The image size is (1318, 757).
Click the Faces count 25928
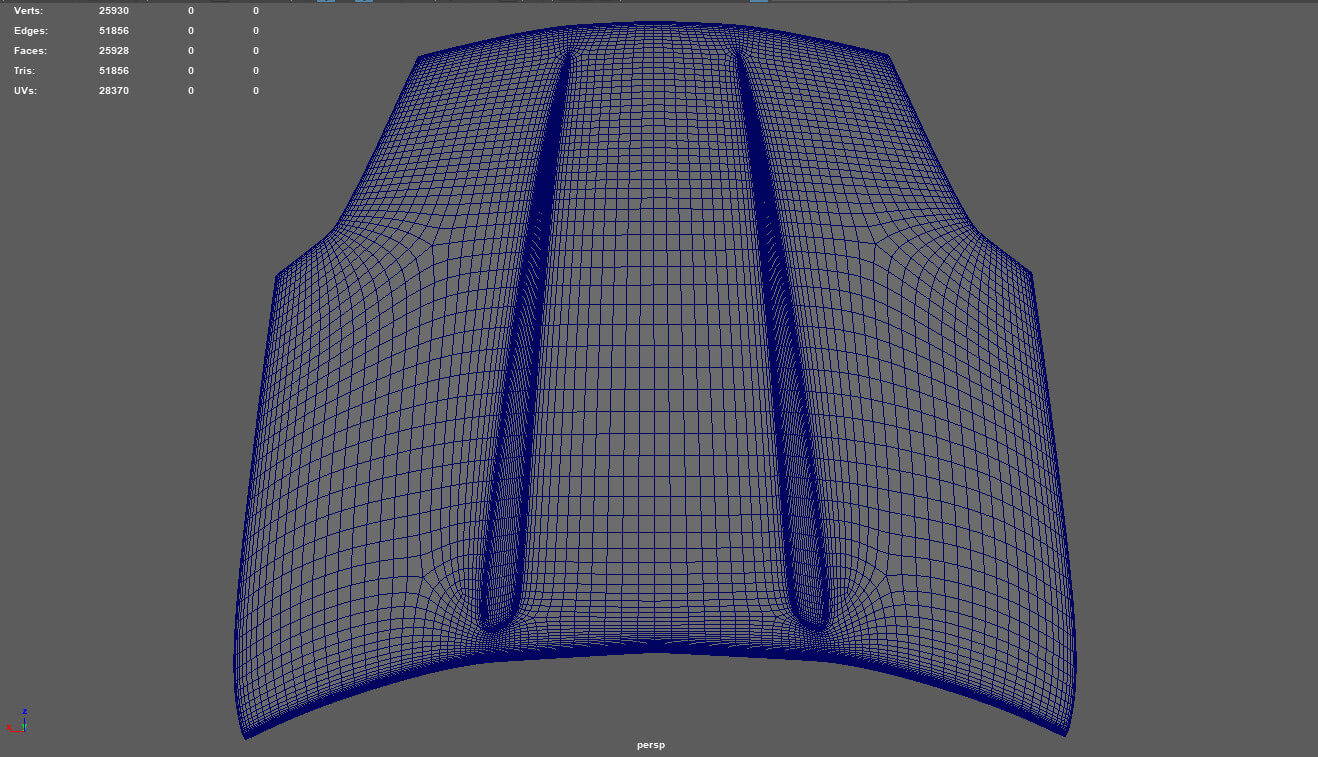pos(114,51)
